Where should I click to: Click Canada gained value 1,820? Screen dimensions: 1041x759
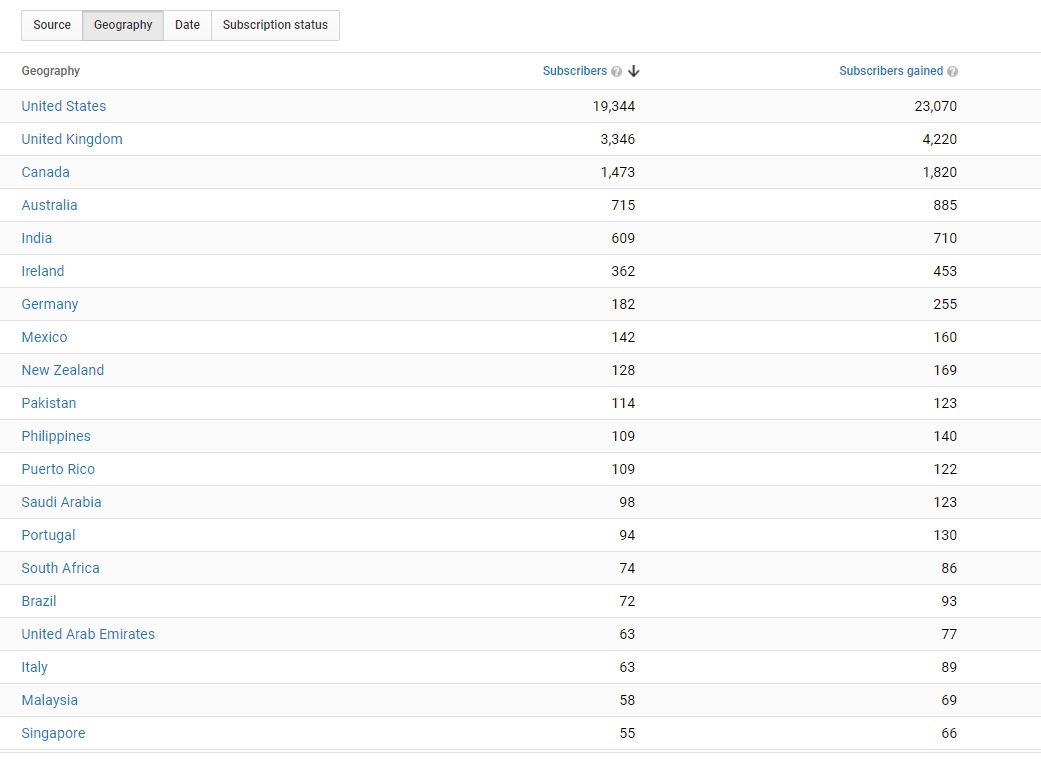click(x=939, y=172)
